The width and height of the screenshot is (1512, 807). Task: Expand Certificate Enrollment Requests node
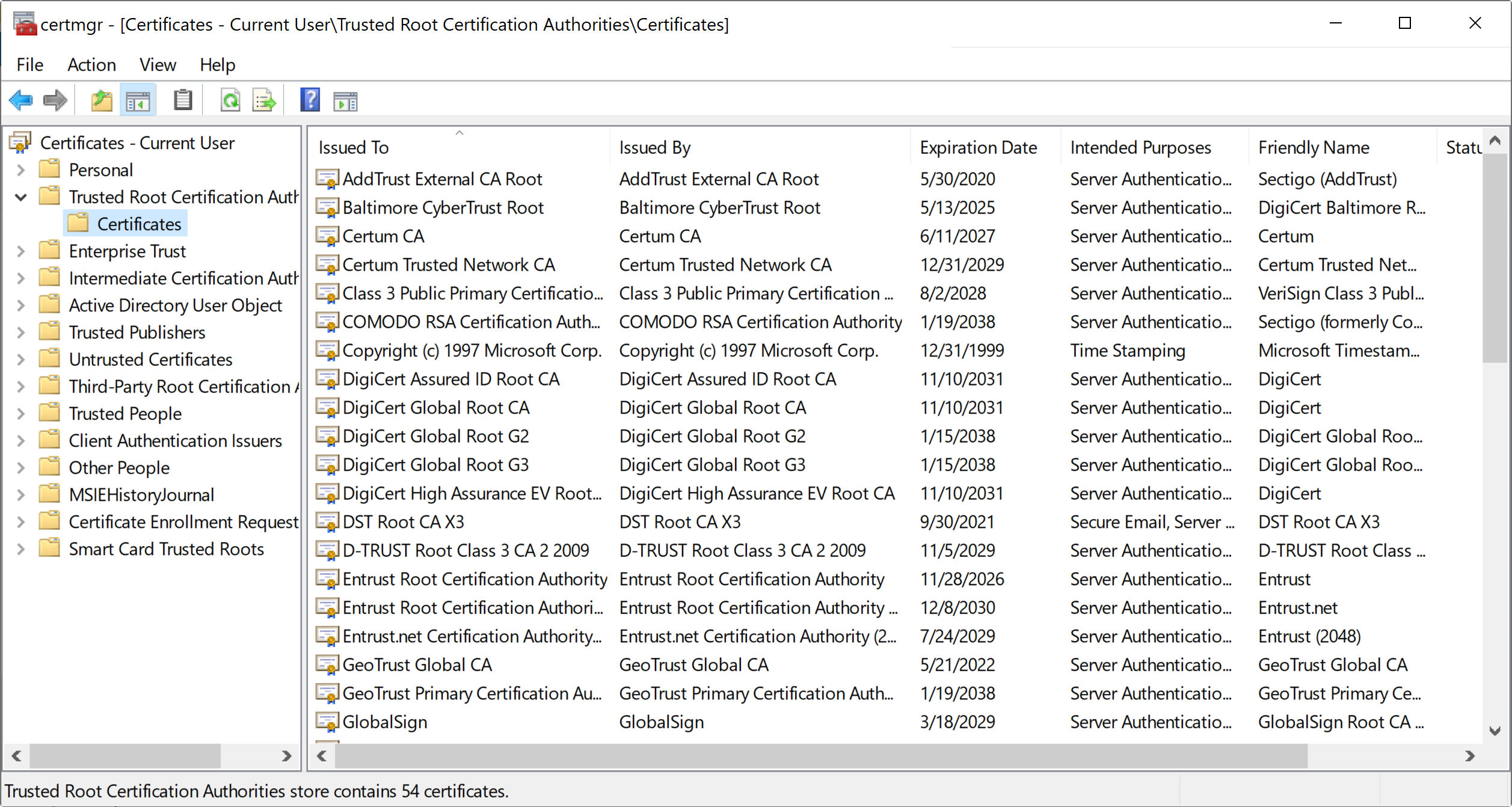point(21,522)
